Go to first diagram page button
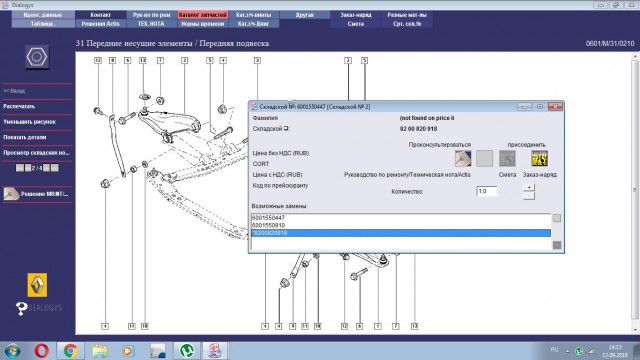The height and width of the screenshot is (360, 640). pos(20,168)
